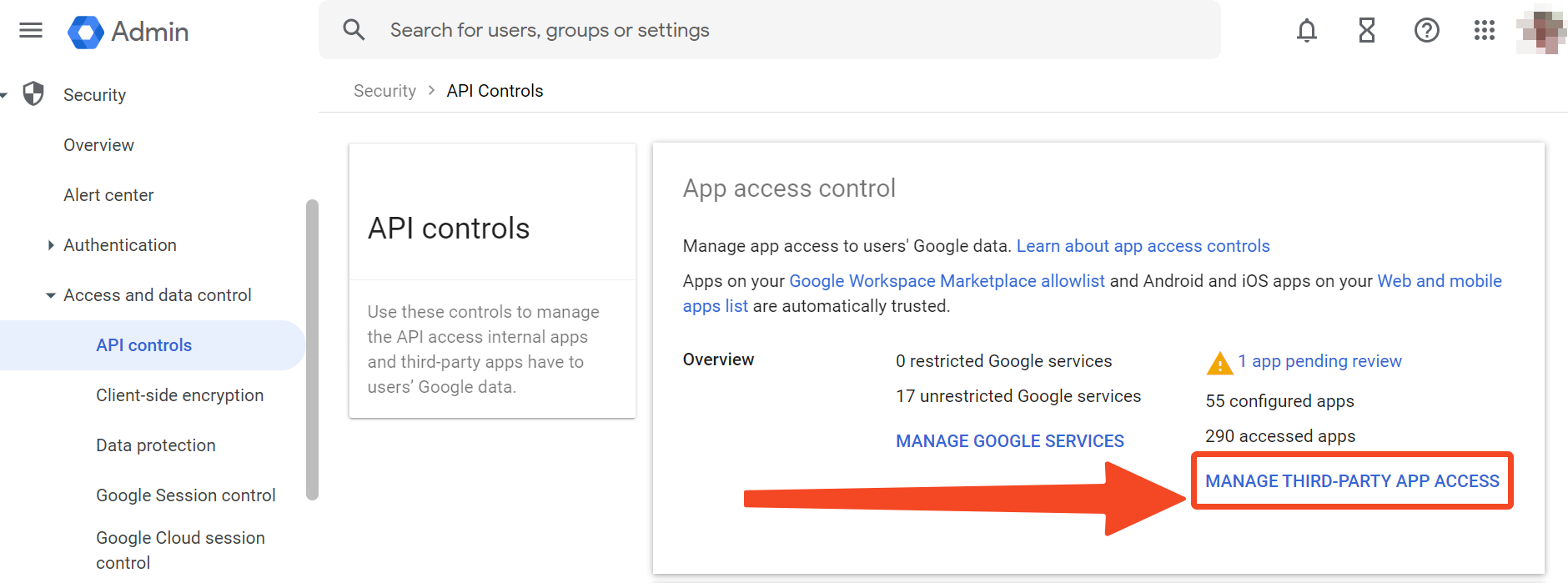The width and height of the screenshot is (1568, 583).
Task: Click MANAGE GOOGLE SERVICES
Action: coord(1010,441)
